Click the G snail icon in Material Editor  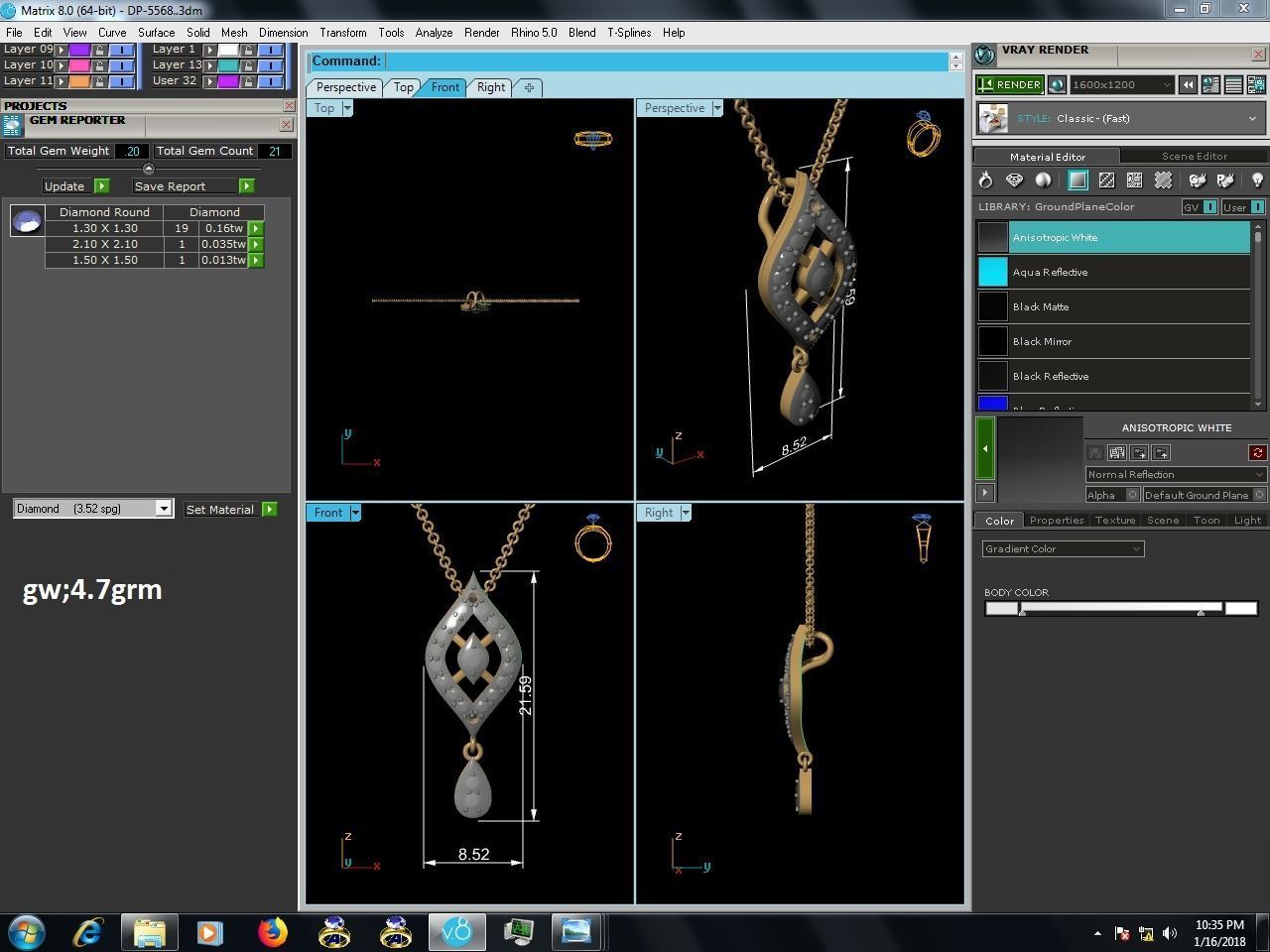click(x=1198, y=180)
